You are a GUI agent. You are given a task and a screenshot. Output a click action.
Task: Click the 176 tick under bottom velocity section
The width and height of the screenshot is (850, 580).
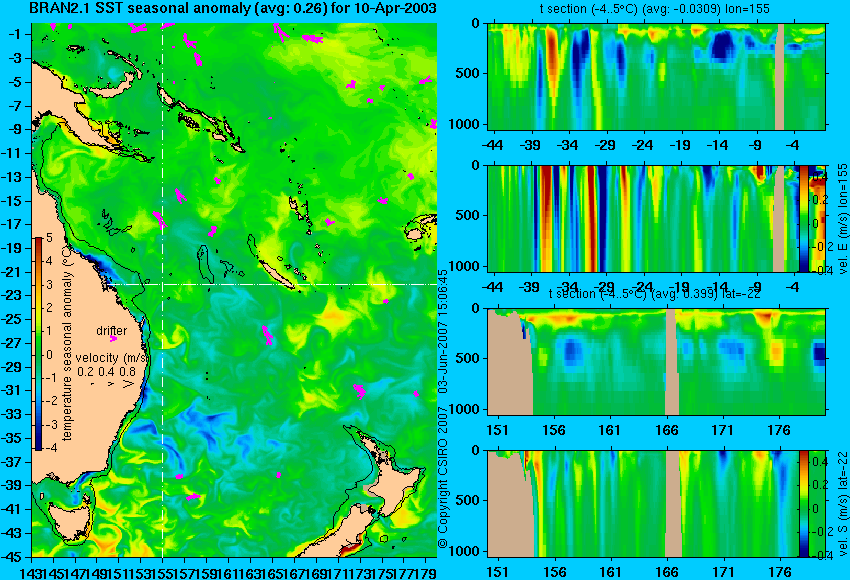coord(779,572)
